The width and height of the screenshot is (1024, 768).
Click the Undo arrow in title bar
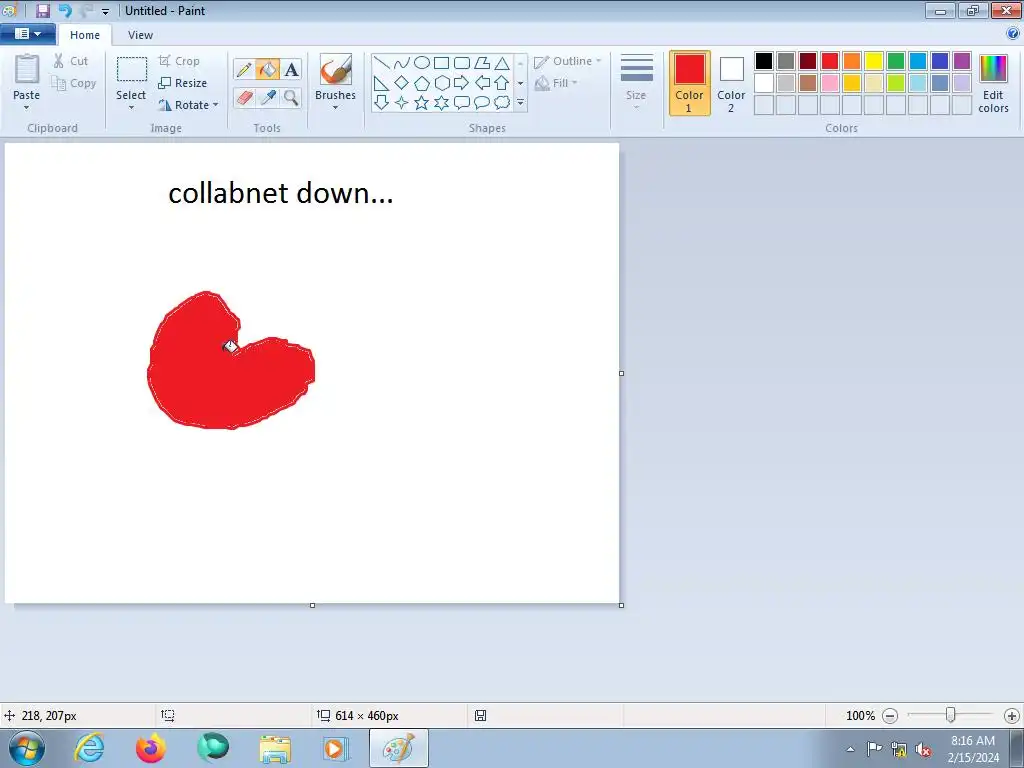pos(65,10)
